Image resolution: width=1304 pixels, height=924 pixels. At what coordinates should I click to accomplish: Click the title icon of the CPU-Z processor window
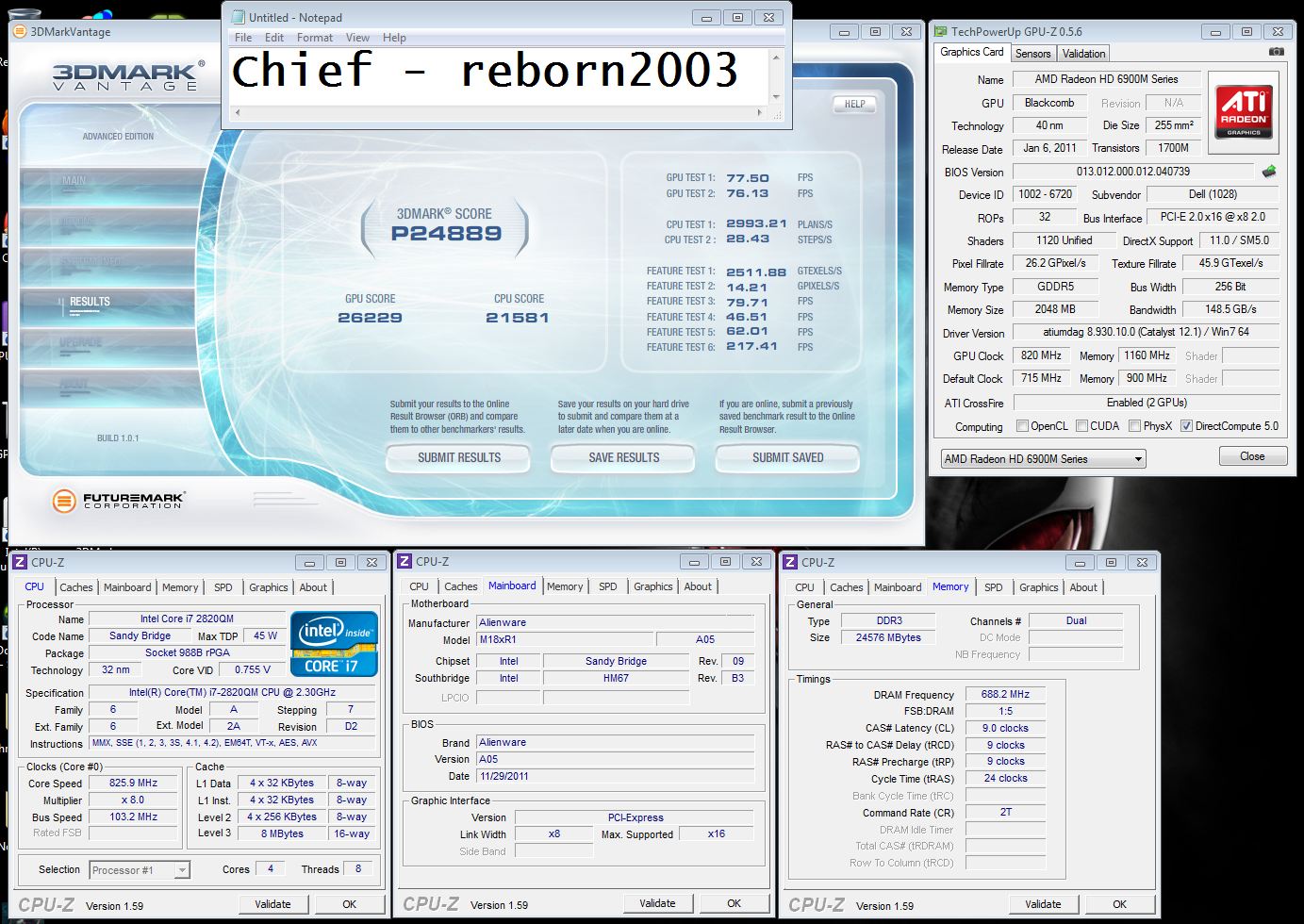[x=19, y=562]
